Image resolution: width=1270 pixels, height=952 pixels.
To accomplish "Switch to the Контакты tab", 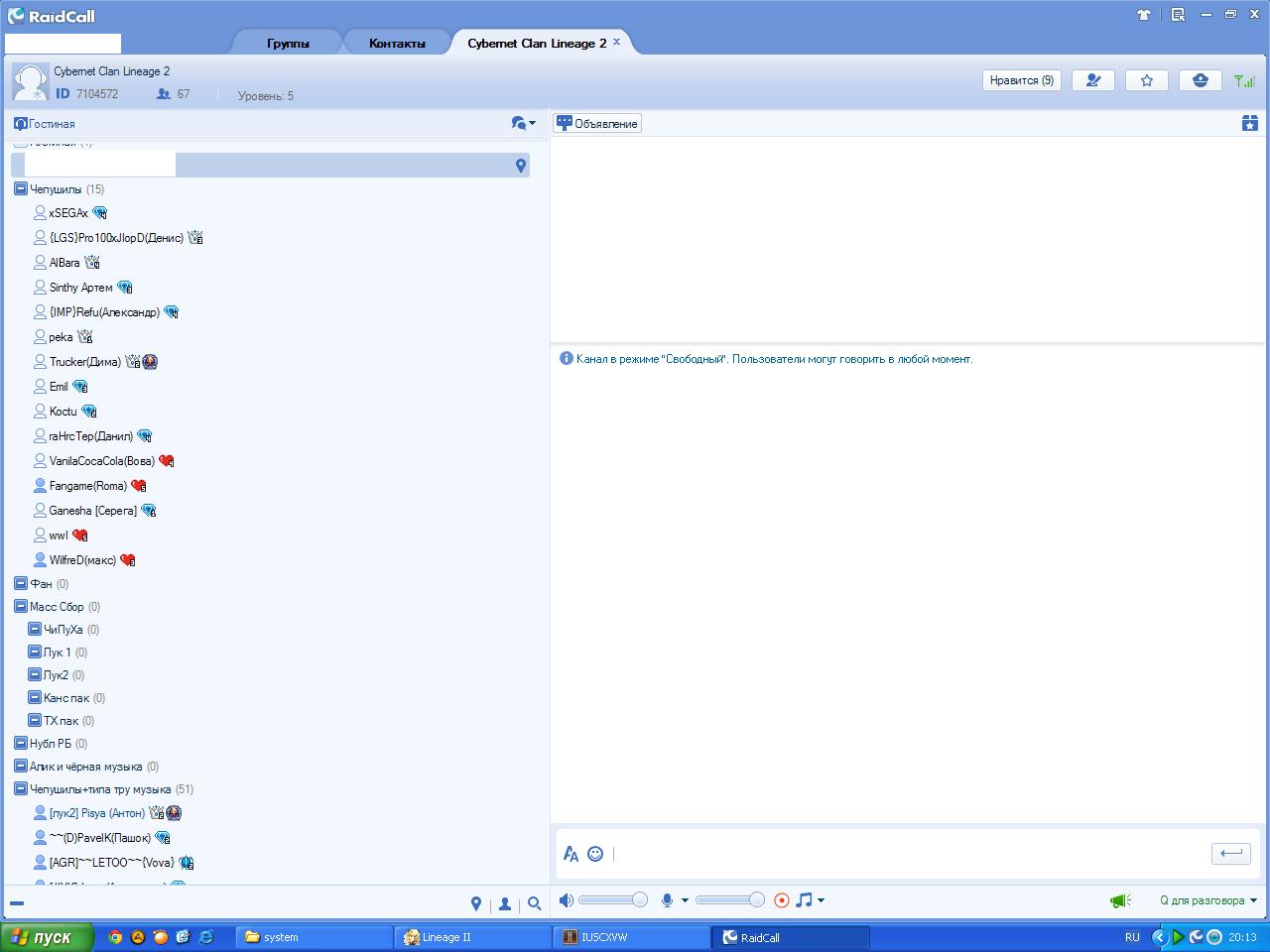I will point(397,43).
